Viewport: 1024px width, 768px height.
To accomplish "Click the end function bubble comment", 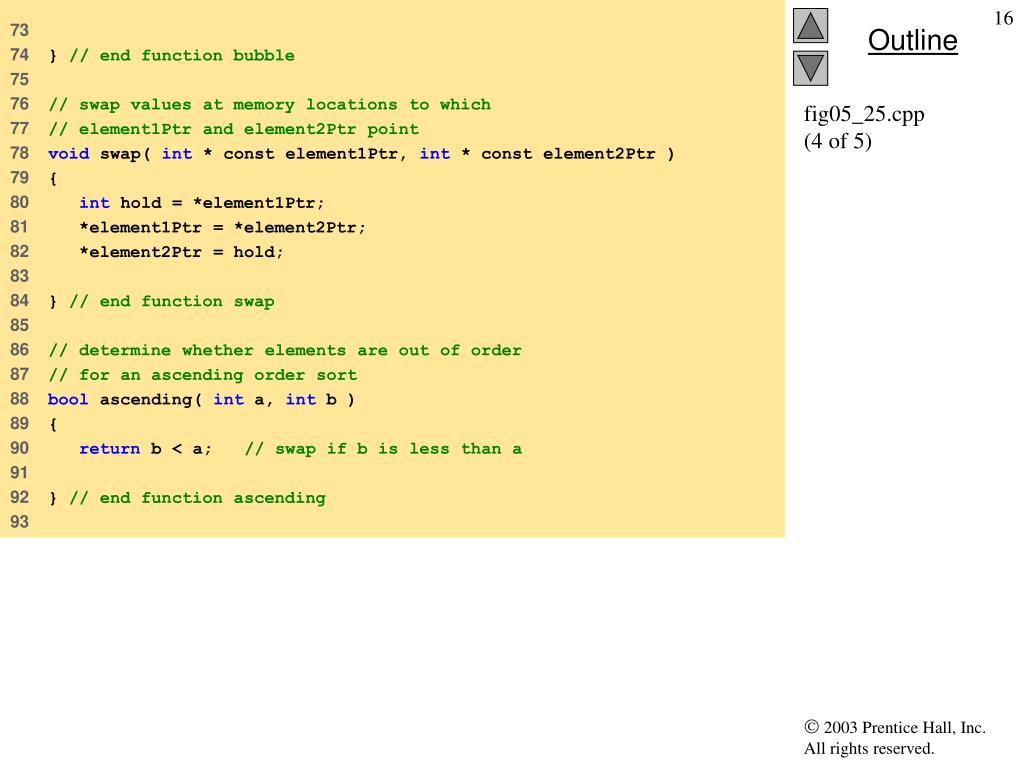I will pos(182,56).
